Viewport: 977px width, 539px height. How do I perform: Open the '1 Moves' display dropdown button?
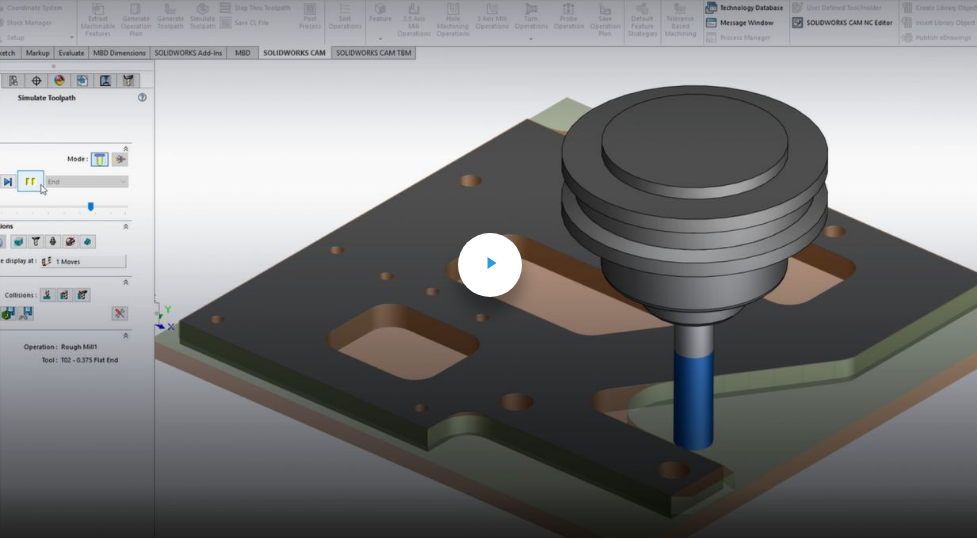point(82,261)
